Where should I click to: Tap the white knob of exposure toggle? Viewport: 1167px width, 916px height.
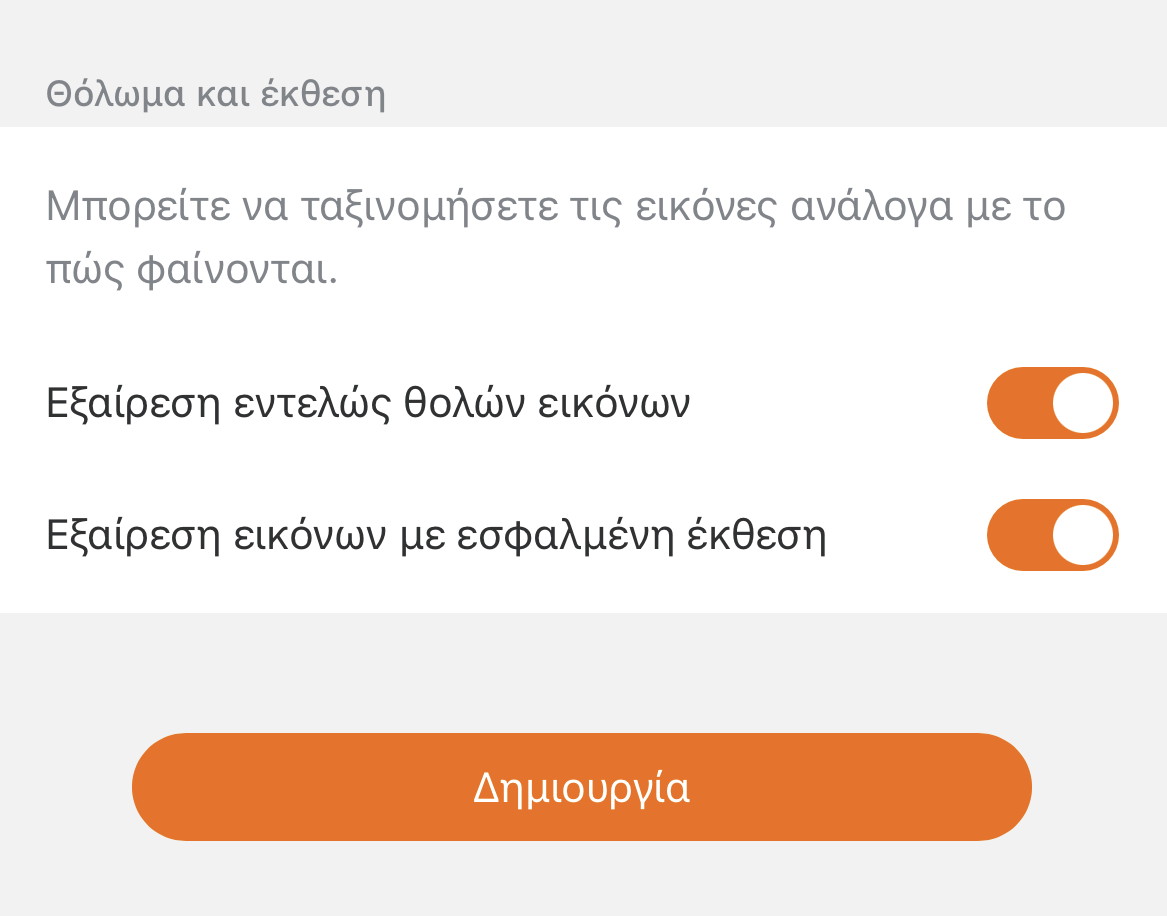pyautogui.click(x=1083, y=535)
